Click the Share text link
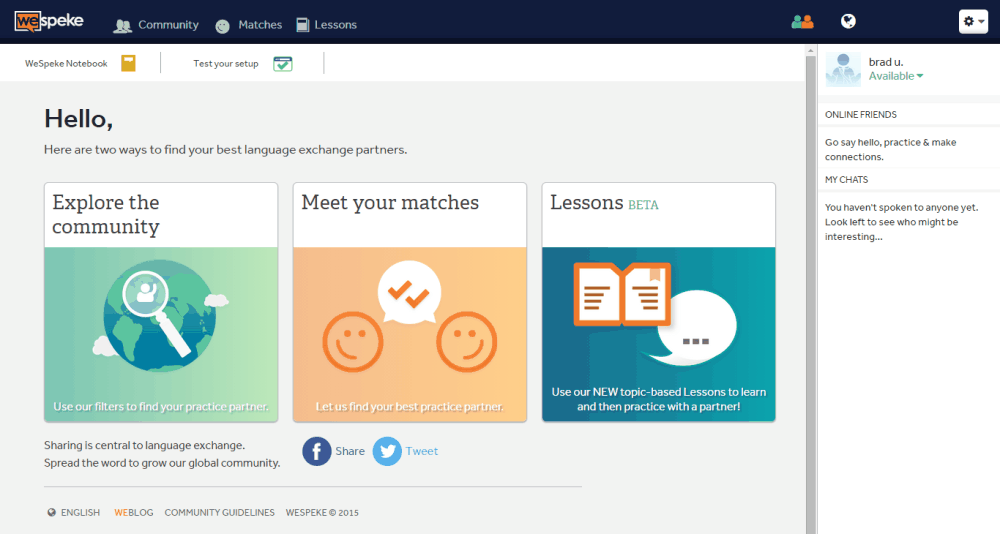The height and width of the screenshot is (534, 1000). tap(350, 451)
